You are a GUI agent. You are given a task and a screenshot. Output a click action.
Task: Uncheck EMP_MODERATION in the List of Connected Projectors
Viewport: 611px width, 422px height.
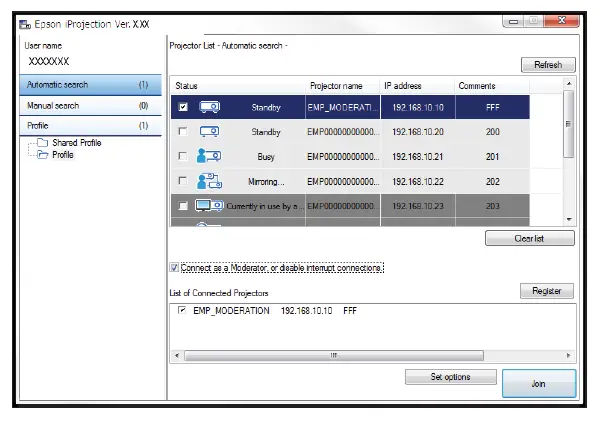click(182, 310)
